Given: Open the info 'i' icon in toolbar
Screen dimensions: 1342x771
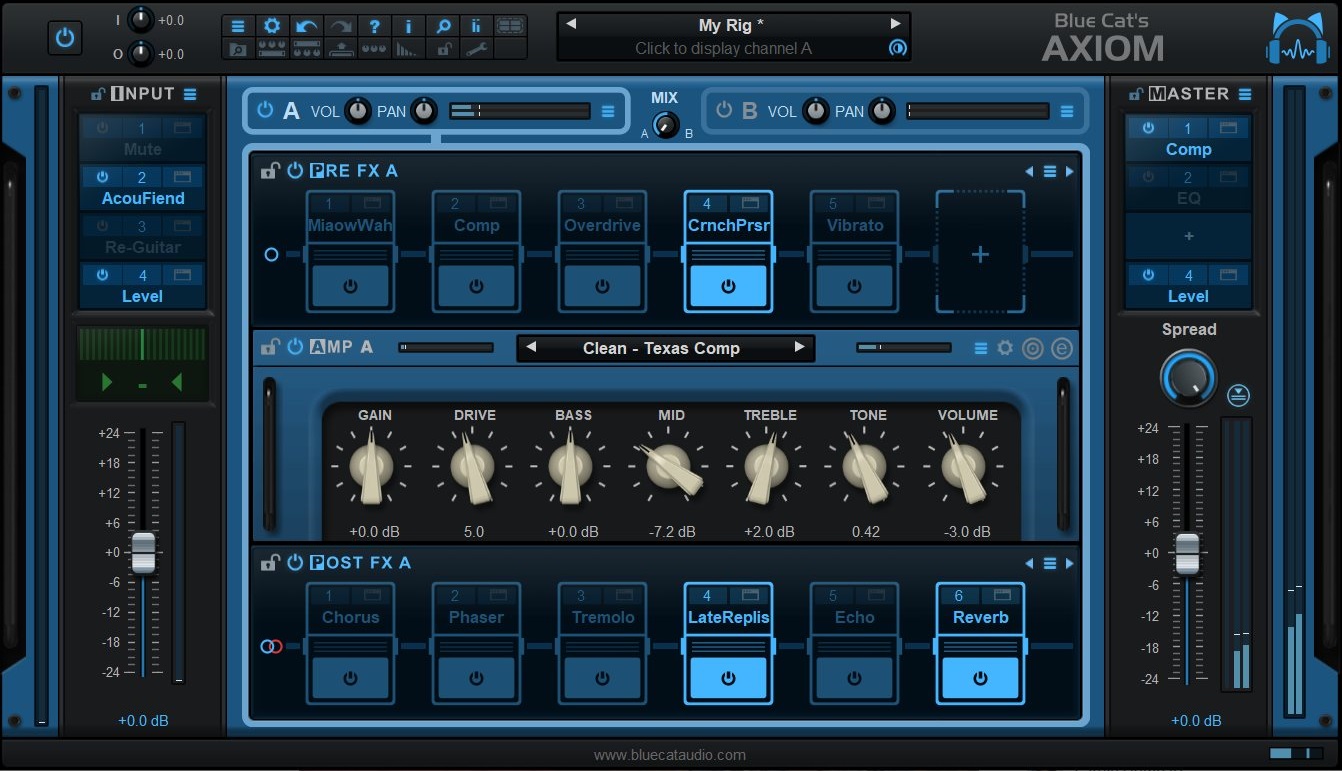Looking at the screenshot, I should [408, 26].
